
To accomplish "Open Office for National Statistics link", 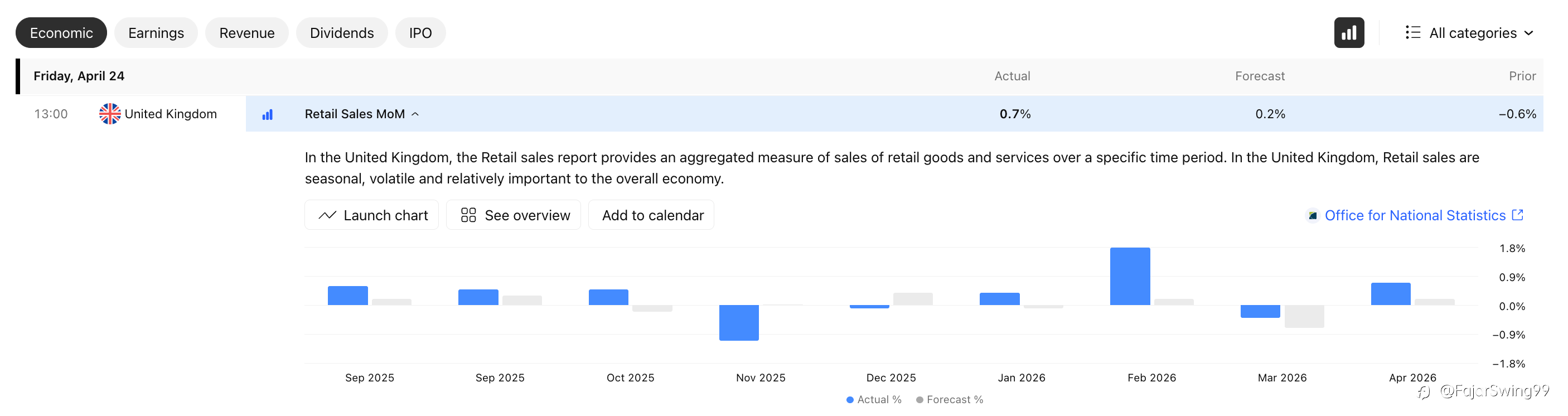I will (1415, 215).
